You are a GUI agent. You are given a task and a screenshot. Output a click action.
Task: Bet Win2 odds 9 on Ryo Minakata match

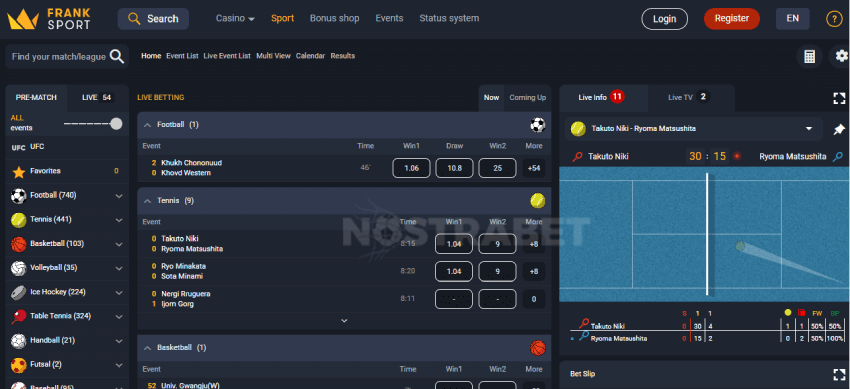point(497,271)
